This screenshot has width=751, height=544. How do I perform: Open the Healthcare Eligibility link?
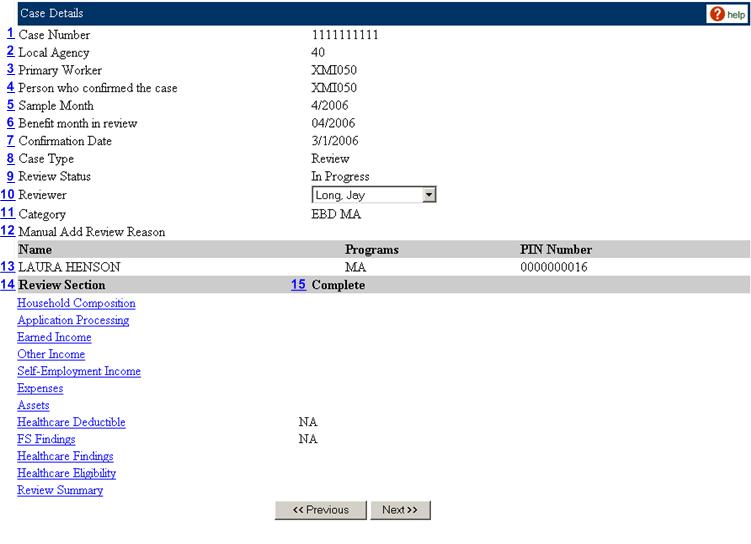[66, 473]
